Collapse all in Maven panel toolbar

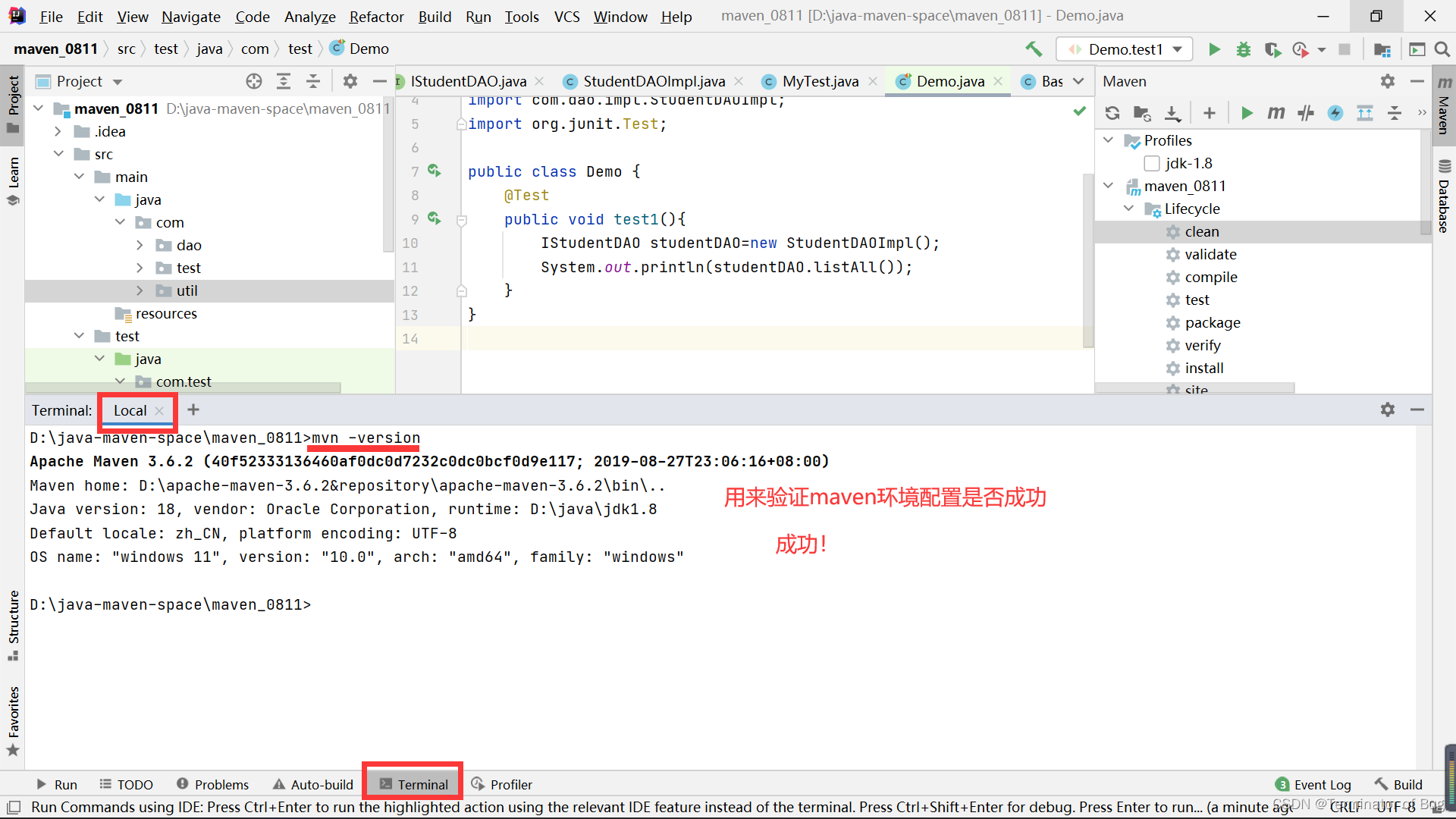[x=1395, y=113]
